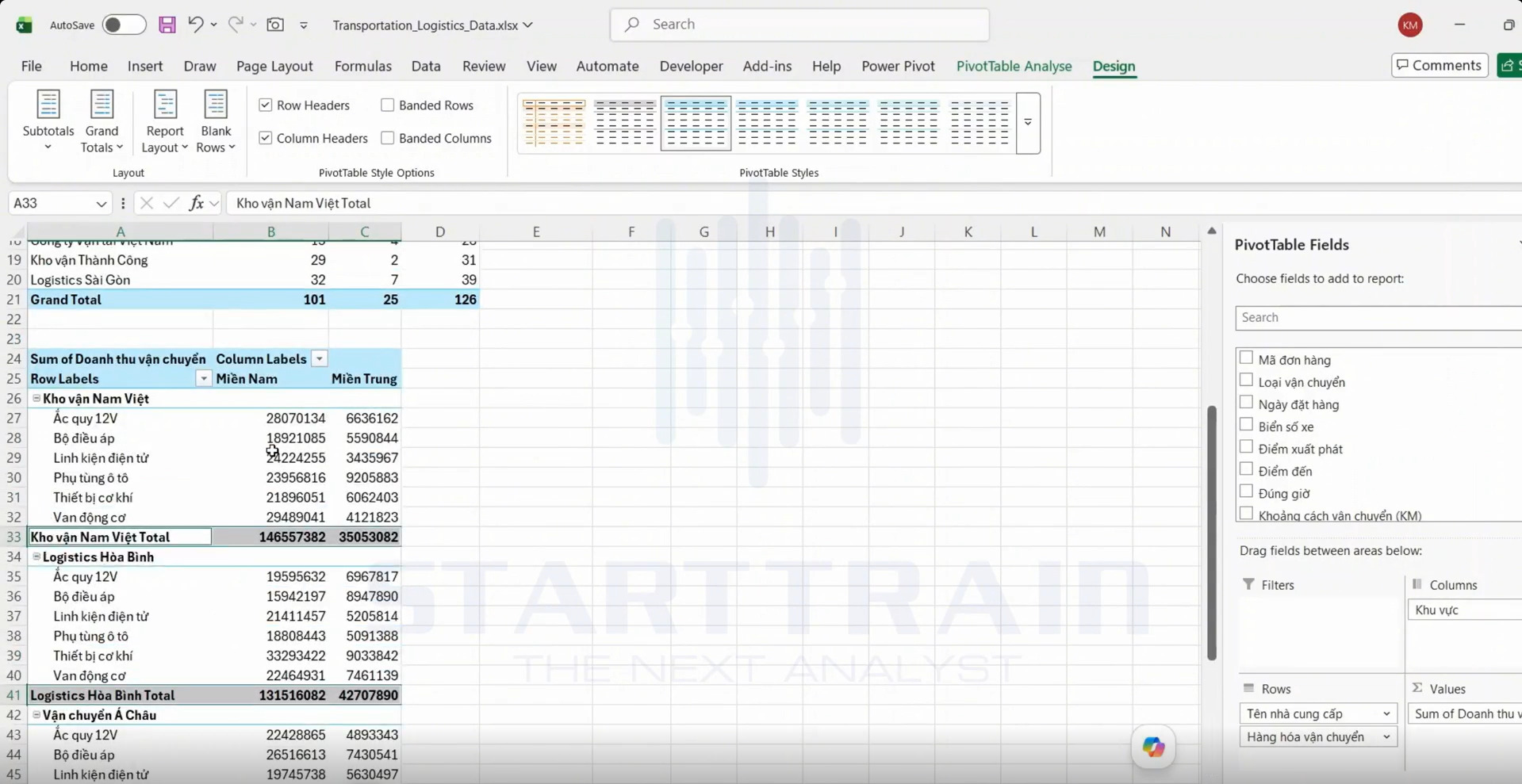Check the Ngày đặt hàng field
1522x784 pixels.
pos(1247,403)
